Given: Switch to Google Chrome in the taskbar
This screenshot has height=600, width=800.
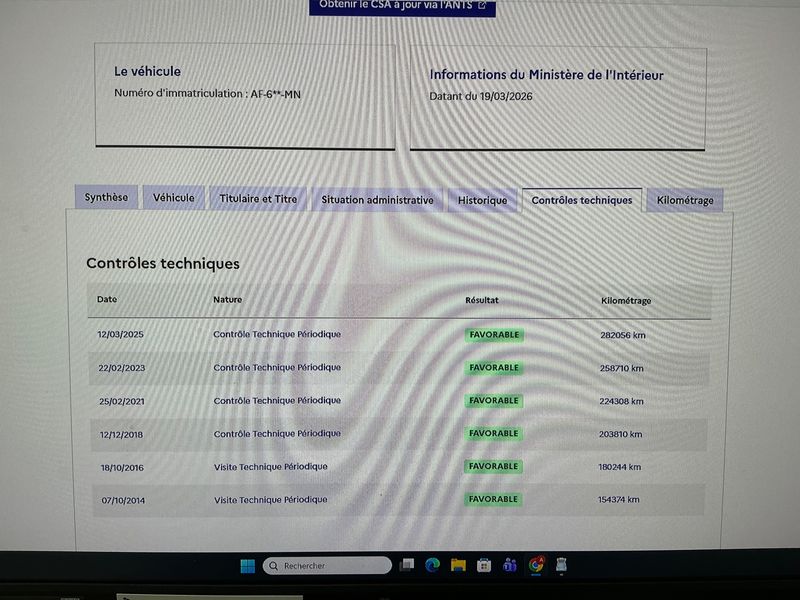Looking at the screenshot, I should coord(536,565).
